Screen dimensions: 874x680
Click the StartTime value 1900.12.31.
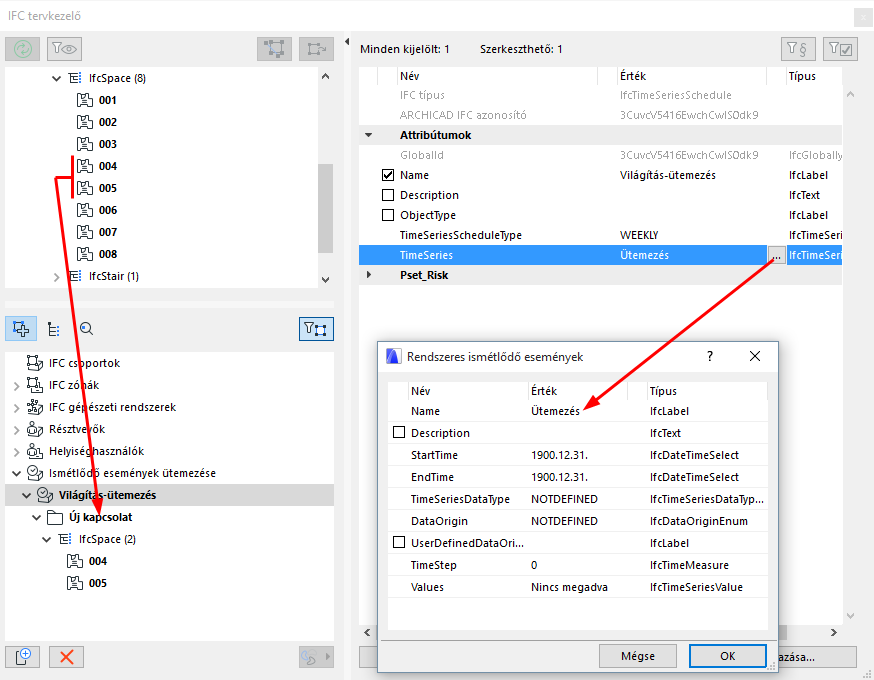pos(560,455)
